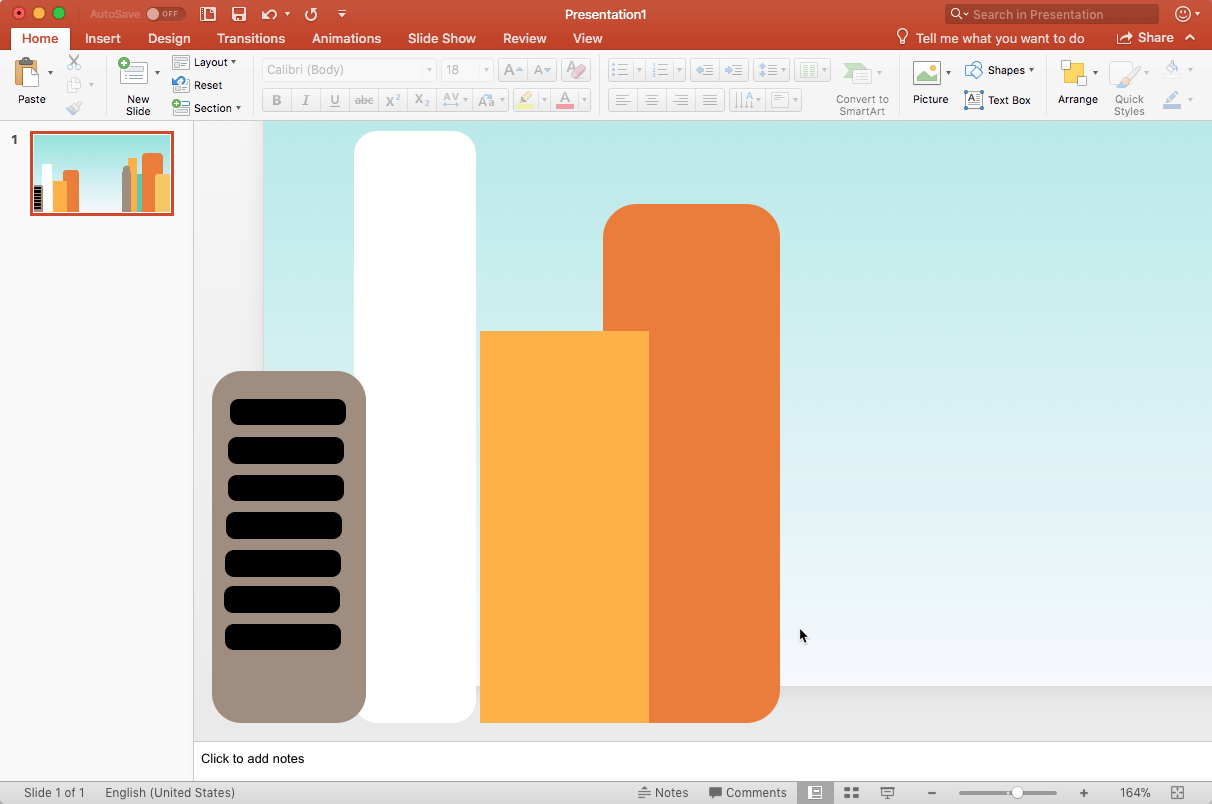Screen dimensions: 1212x804
Task: Click the Undo arrow icon
Action: click(x=268, y=14)
